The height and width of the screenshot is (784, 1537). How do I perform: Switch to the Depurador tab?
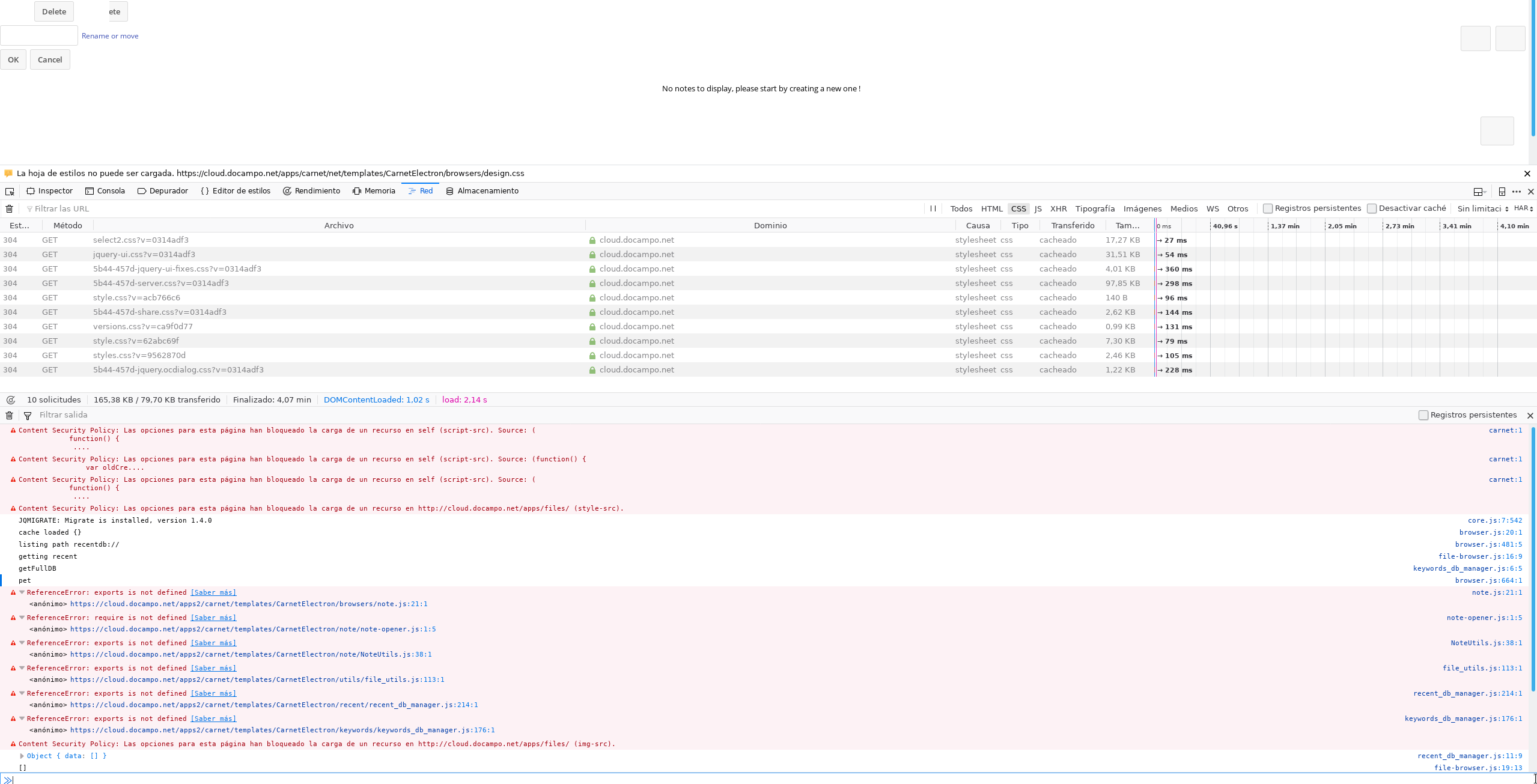[x=163, y=191]
